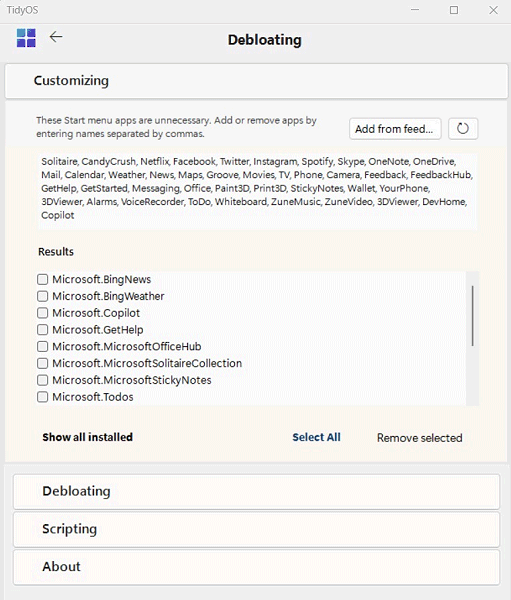Click the Results heading
The height and width of the screenshot is (600, 511).
pyautogui.click(x=56, y=252)
